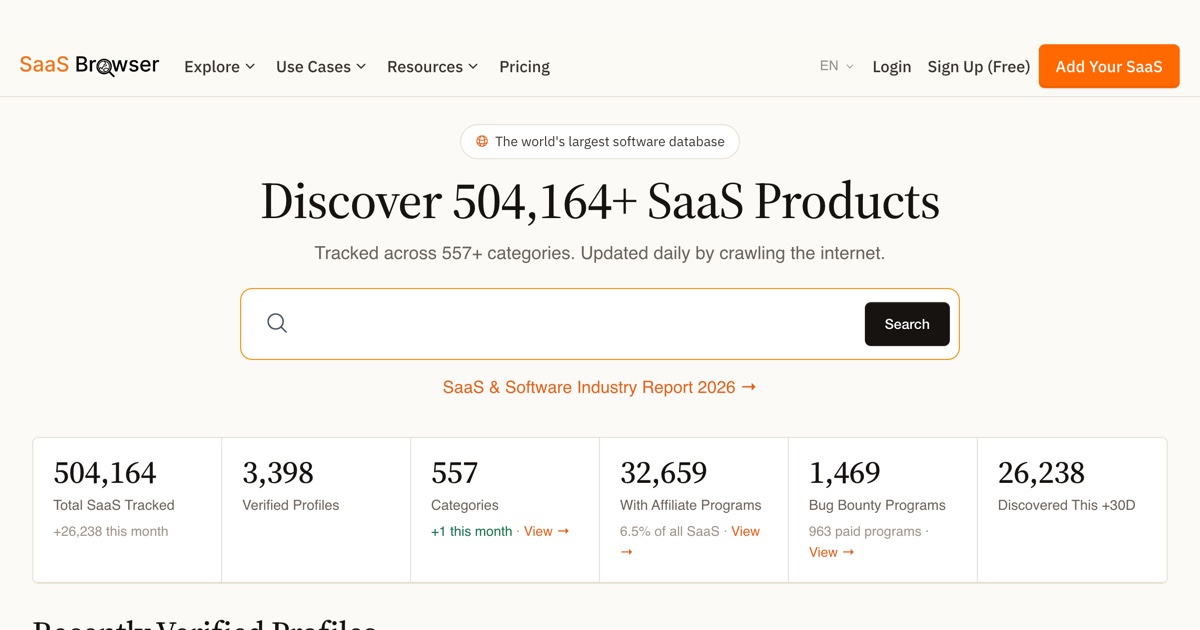Click the Add Your SaaS button
Screen dimensions: 1200x630
(x=1109, y=66)
